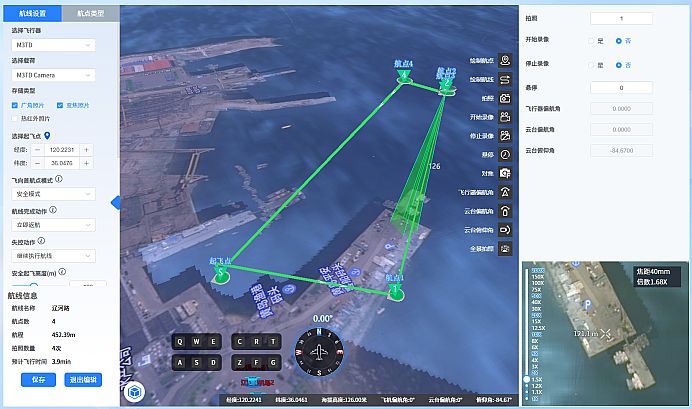Switch to the 航点类型 waypoint type tab
692x409 pixels.
click(x=90, y=13)
